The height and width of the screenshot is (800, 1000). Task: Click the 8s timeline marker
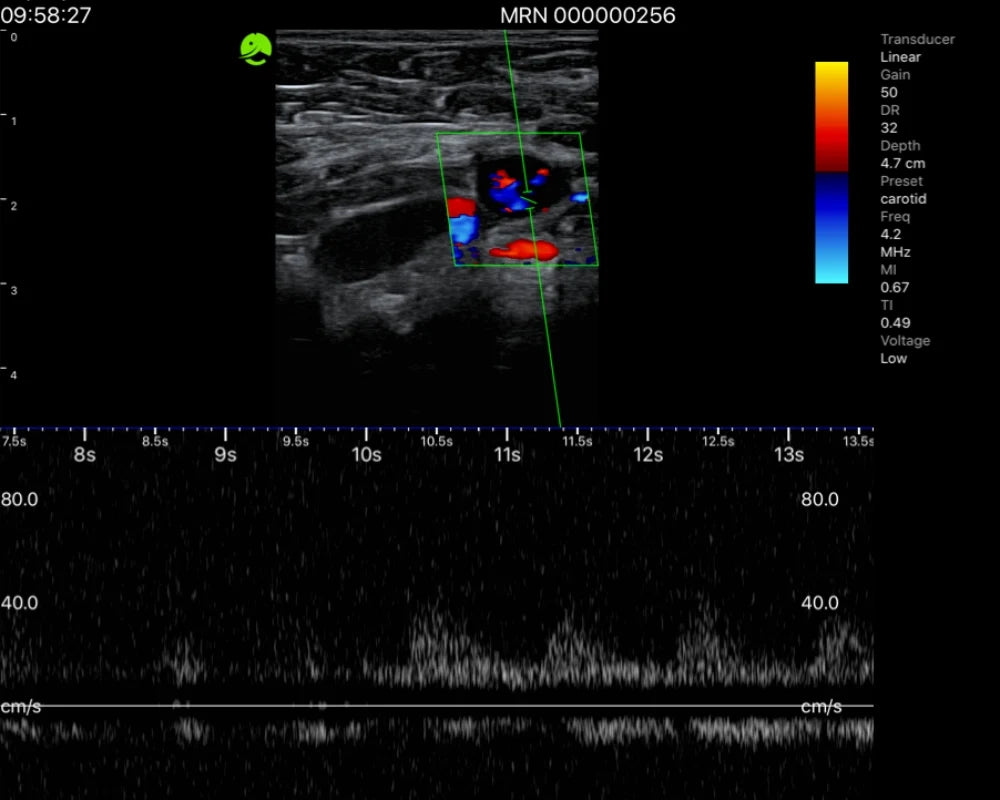point(84,455)
